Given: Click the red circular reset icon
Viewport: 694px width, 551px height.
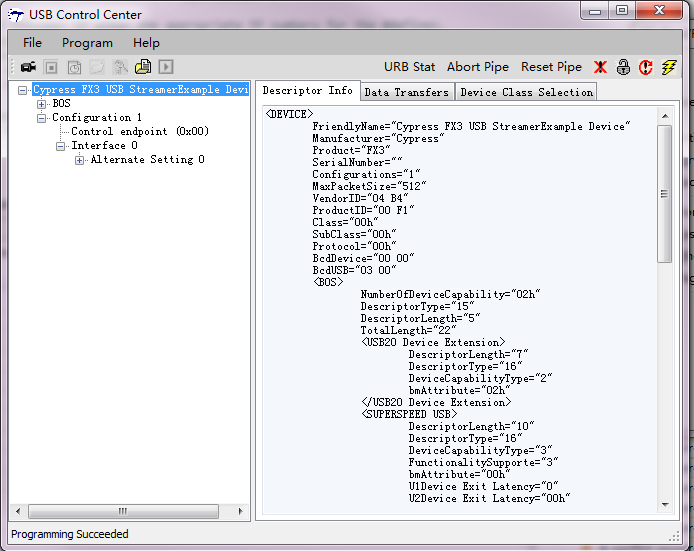Looking at the screenshot, I should coord(646,67).
